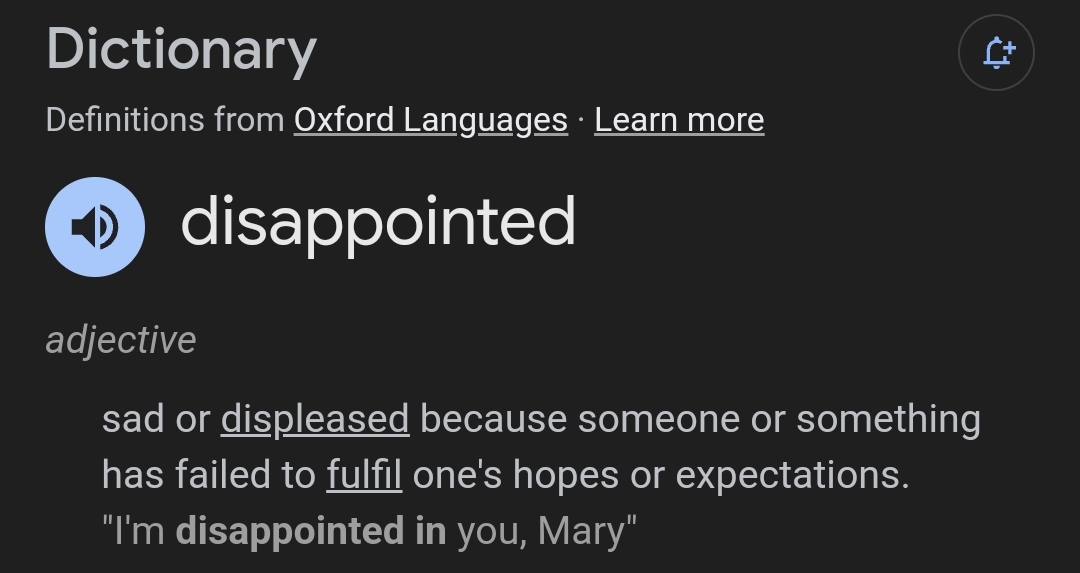Click the Dictionary heading
This screenshot has height=573, width=1080.
[181, 50]
